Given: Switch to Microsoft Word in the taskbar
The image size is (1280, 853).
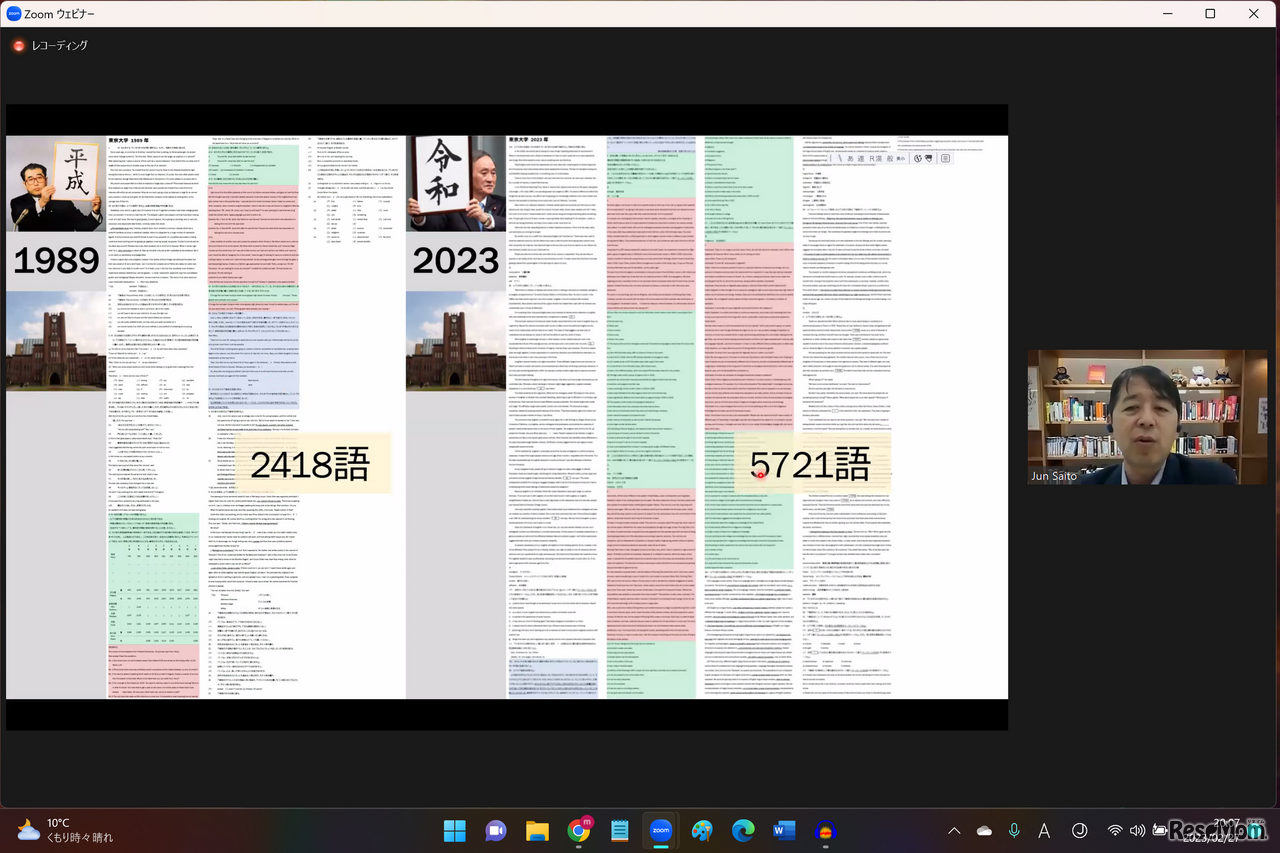Looking at the screenshot, I should (x=784, y=830).
